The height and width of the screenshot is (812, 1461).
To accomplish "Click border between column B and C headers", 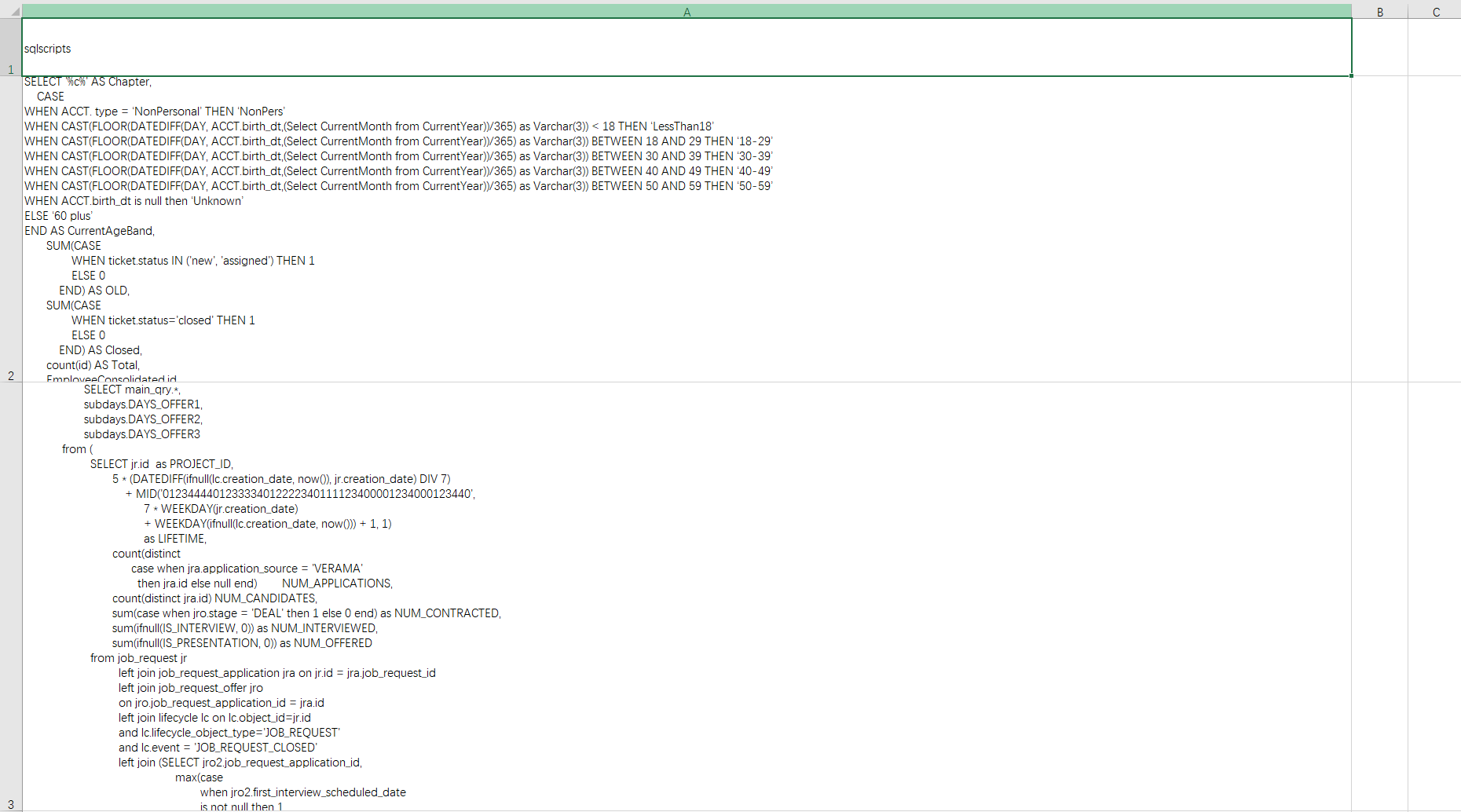I will [1408, 12].
